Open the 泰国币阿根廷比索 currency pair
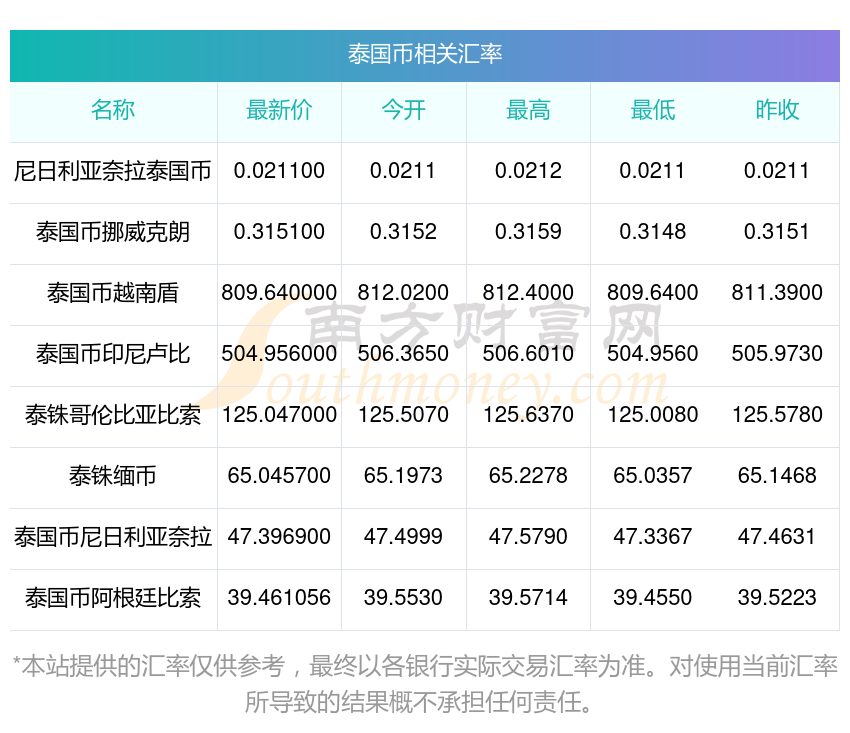The image size is (850, 733). (113, 599)
